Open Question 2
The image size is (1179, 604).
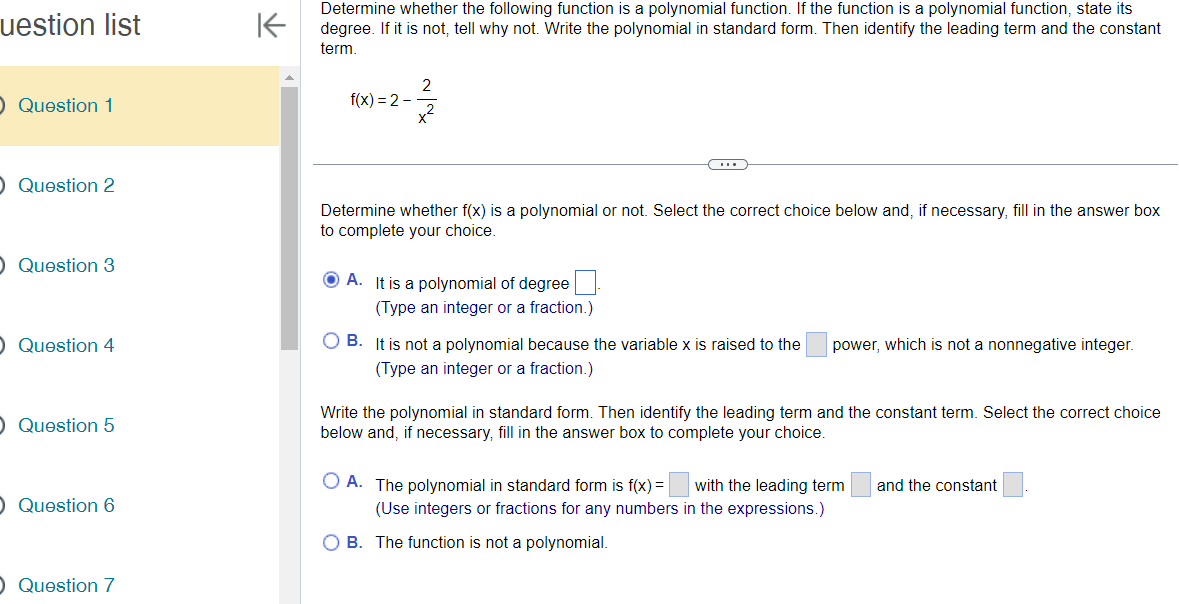66,185
